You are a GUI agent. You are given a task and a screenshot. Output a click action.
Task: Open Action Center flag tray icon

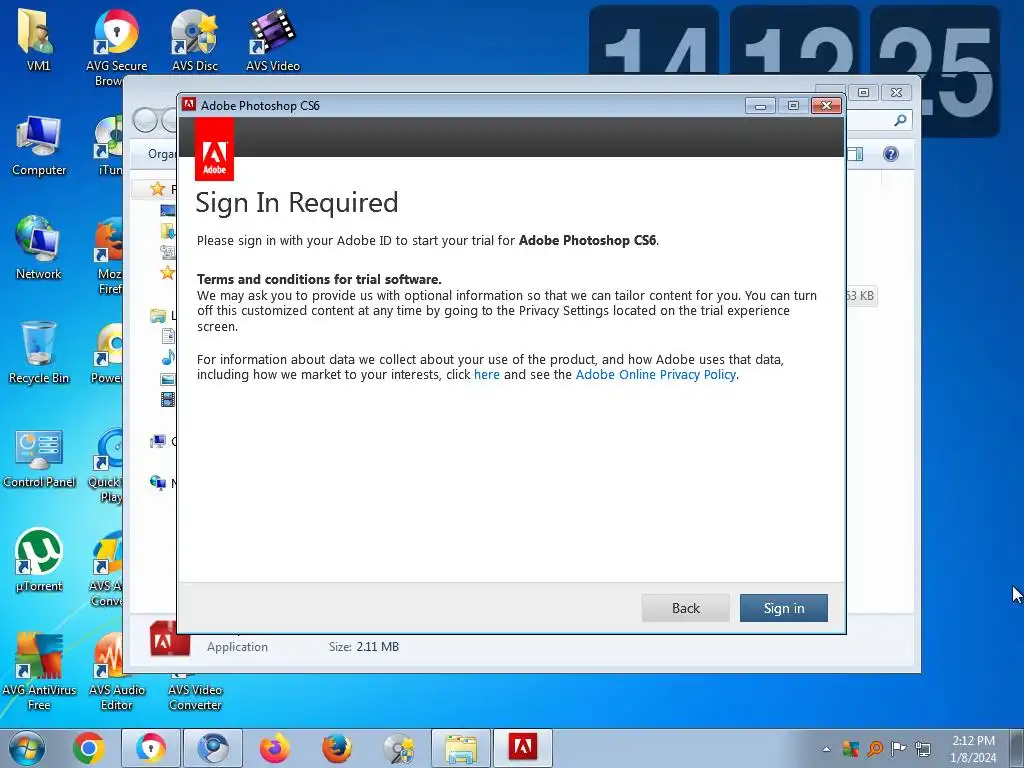point(899,748)
